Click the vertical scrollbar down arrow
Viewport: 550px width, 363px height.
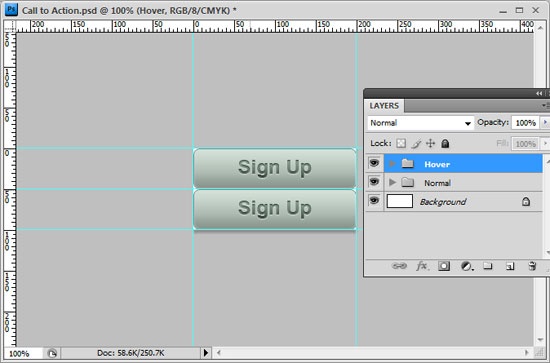tap(541, 340)
